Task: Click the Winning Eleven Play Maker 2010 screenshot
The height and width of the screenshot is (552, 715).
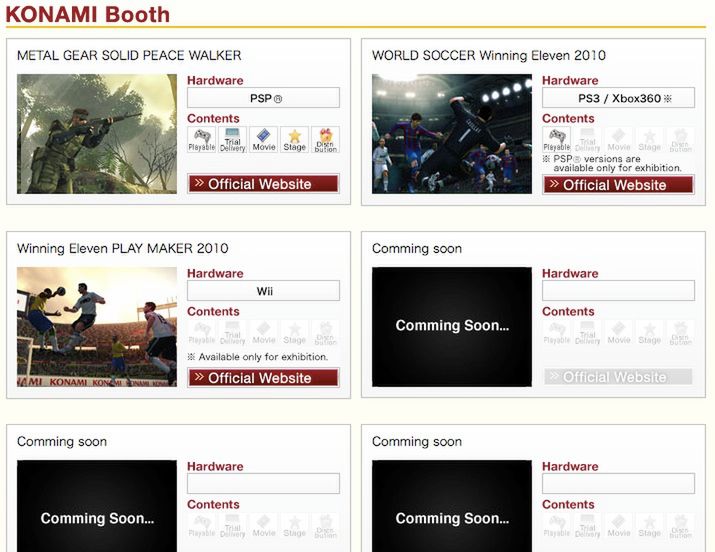Action: pyautogui.click(x=97, y=327)
